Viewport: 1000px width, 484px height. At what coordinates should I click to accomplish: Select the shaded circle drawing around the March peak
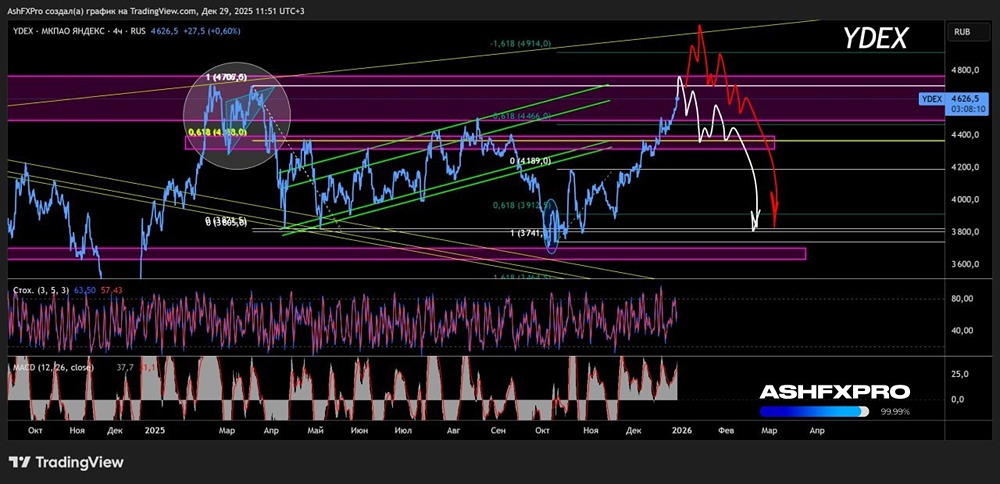coord(237,116)
